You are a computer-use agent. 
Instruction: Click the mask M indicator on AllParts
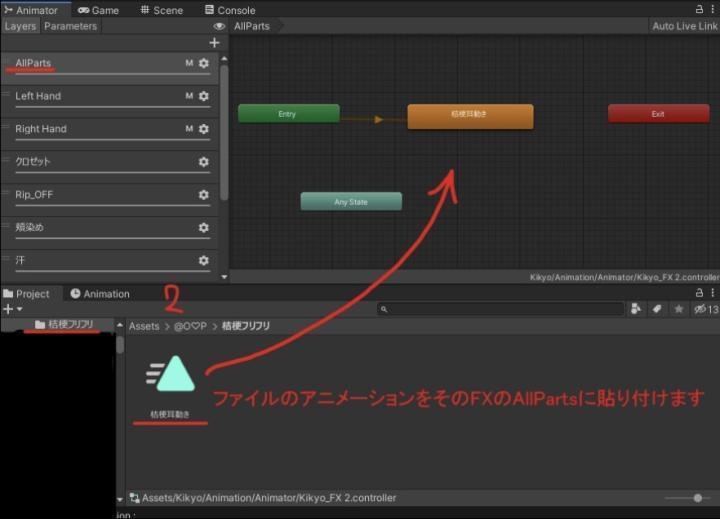(189, 63)
